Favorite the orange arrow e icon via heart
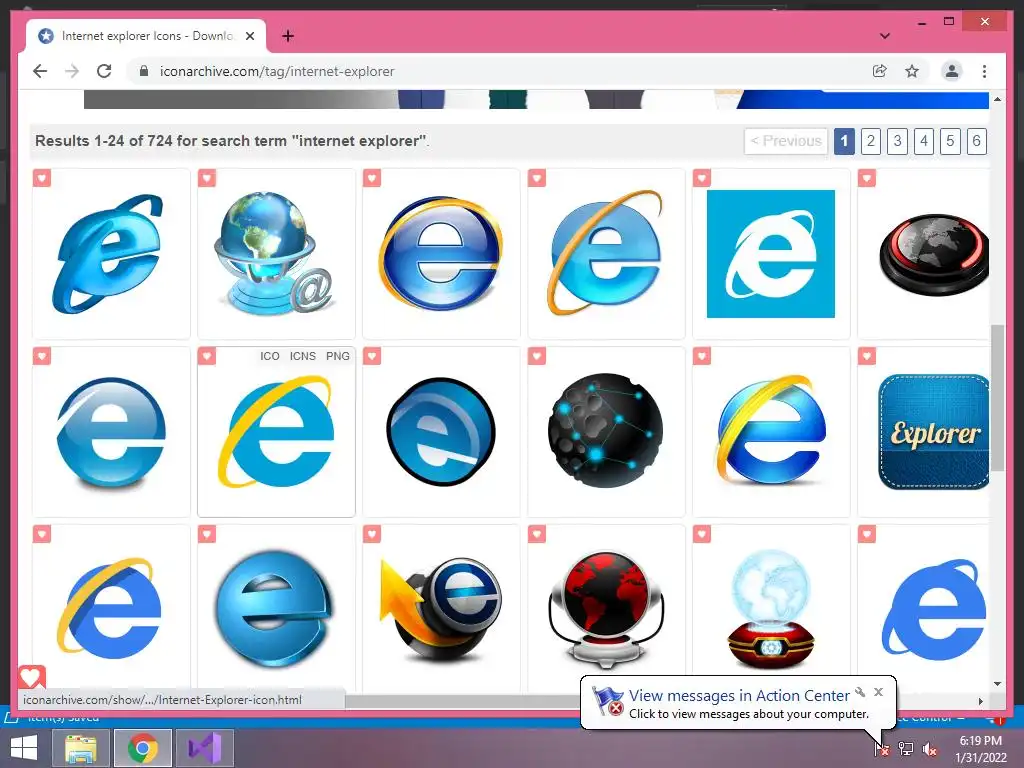Screen dimensions: 1024x768 pos(372,534)
